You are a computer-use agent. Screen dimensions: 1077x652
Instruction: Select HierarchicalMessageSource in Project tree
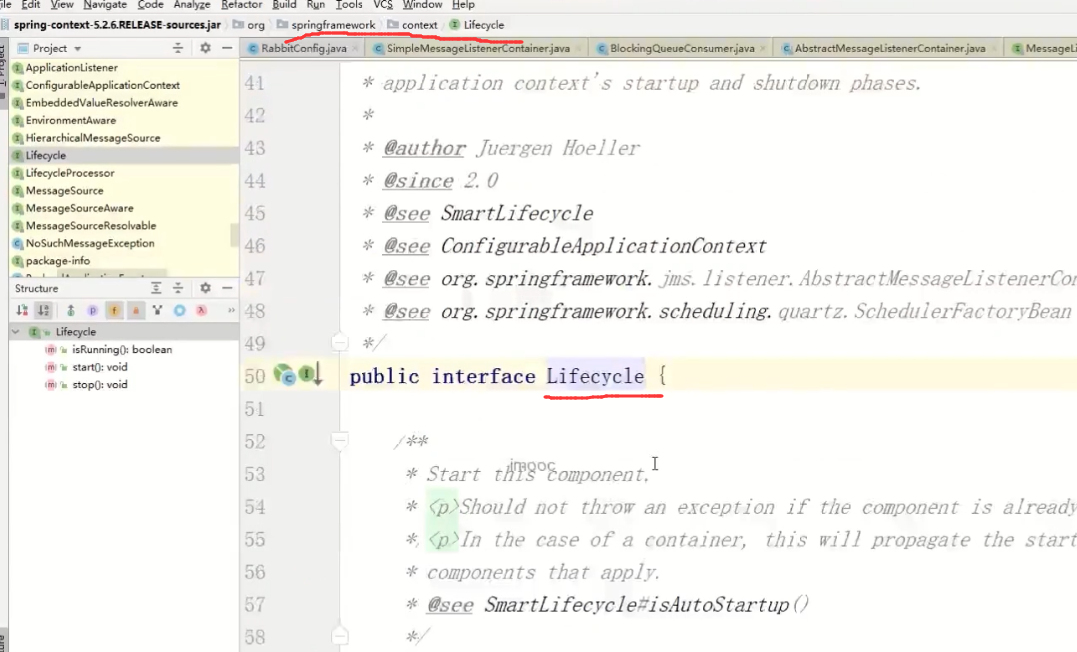point(93,138)
